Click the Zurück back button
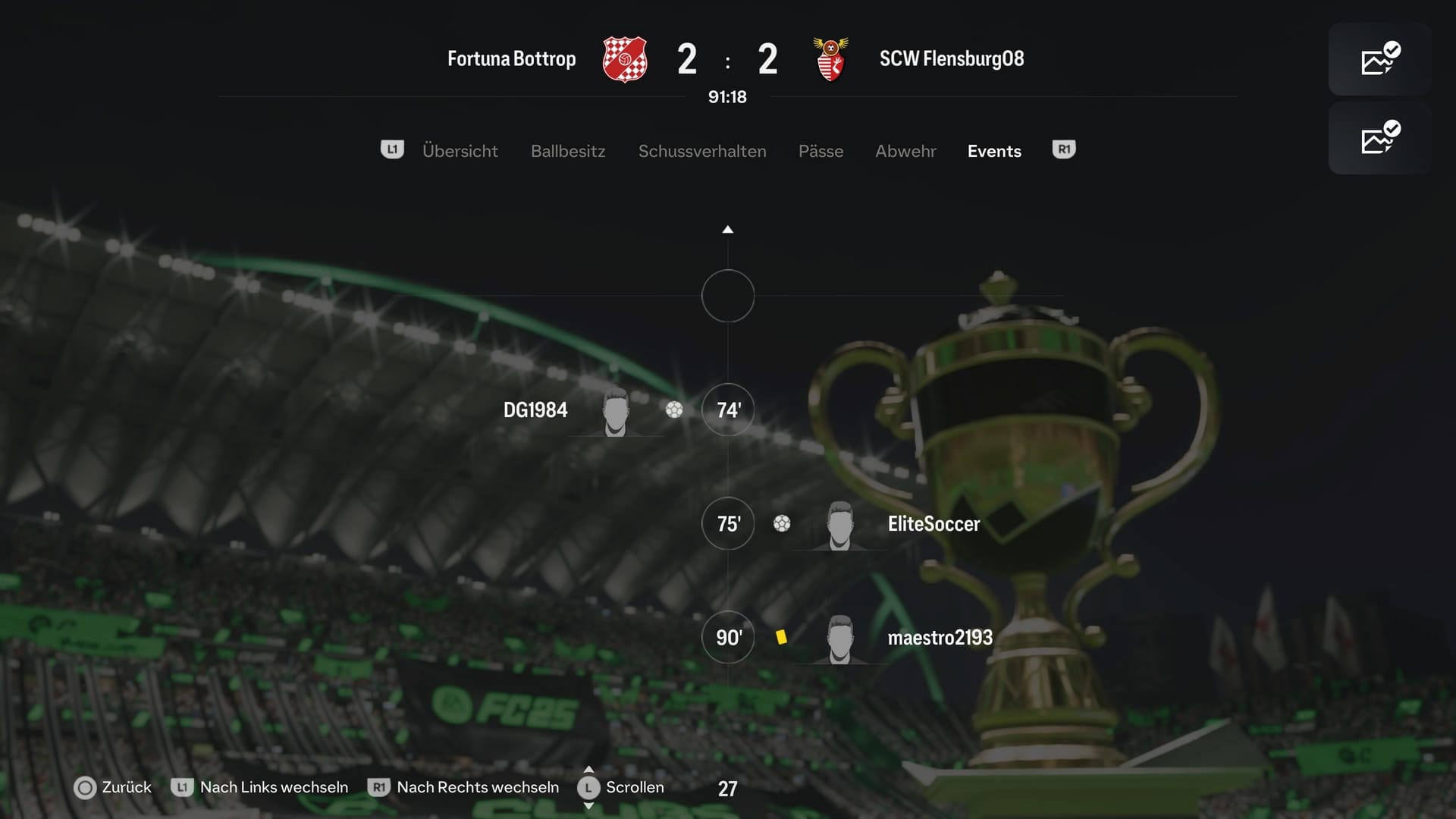The image size is (1456, 819). [112, 787]
